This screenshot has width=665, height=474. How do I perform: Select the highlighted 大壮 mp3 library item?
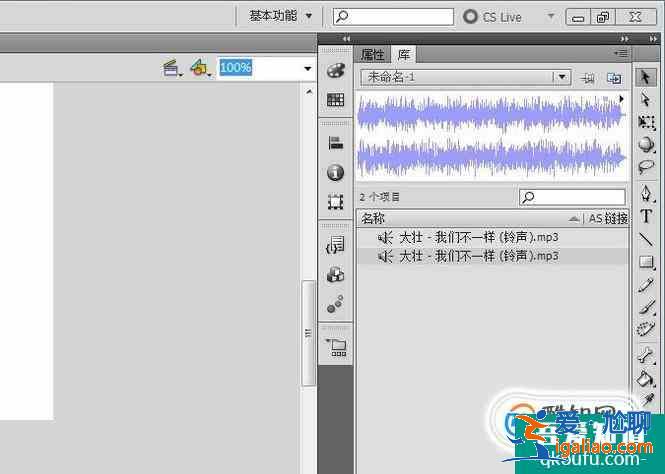(492, 256)
